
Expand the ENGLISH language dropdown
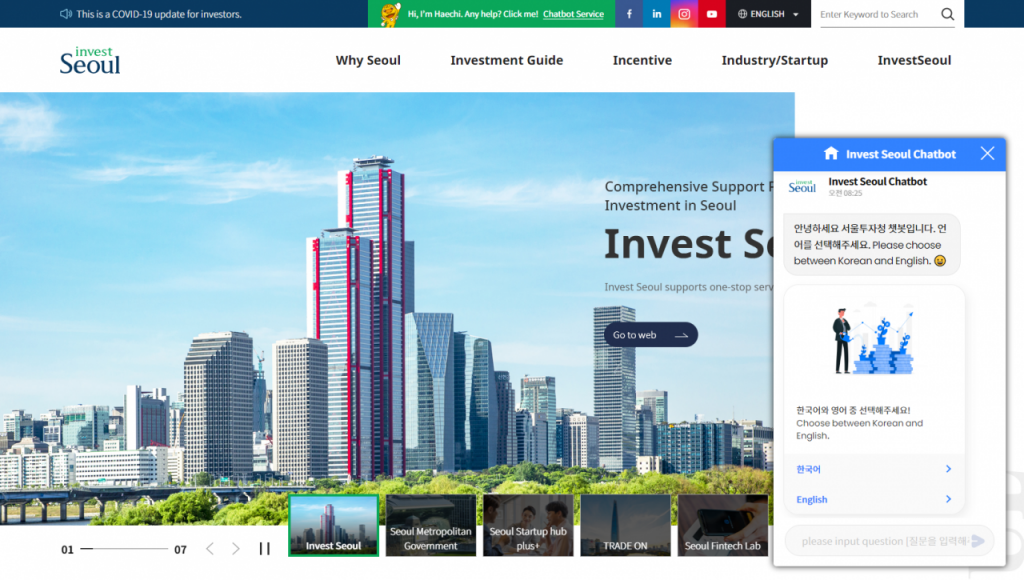[768, 14]
